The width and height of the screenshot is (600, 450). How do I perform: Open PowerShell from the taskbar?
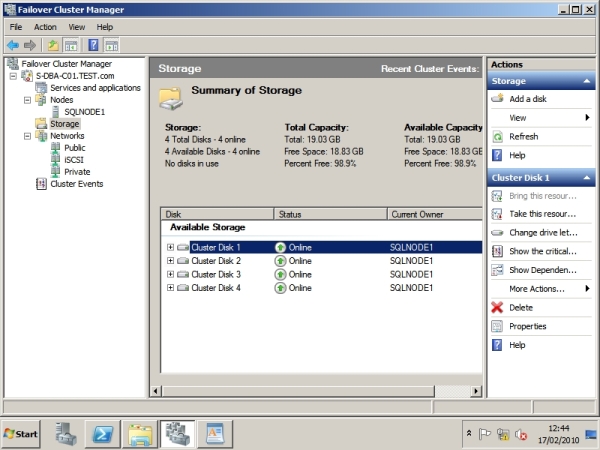[101, 433]
